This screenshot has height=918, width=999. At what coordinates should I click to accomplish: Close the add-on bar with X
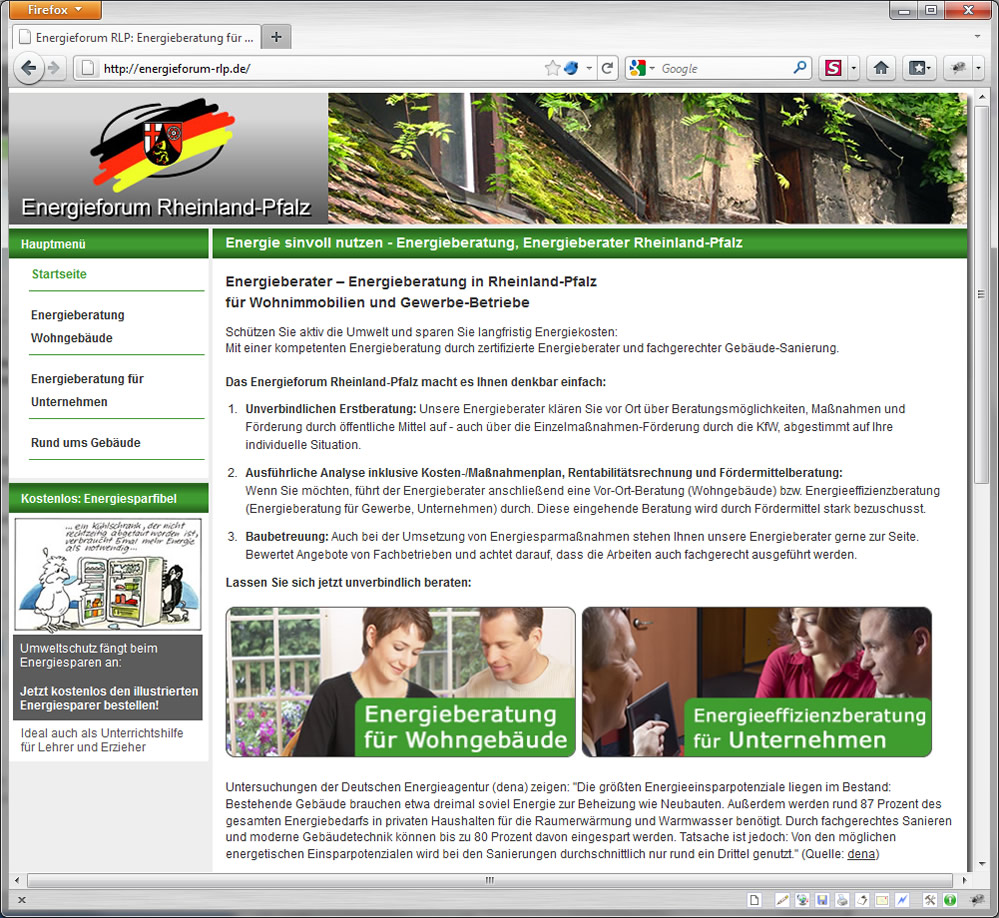coord(22,900)
